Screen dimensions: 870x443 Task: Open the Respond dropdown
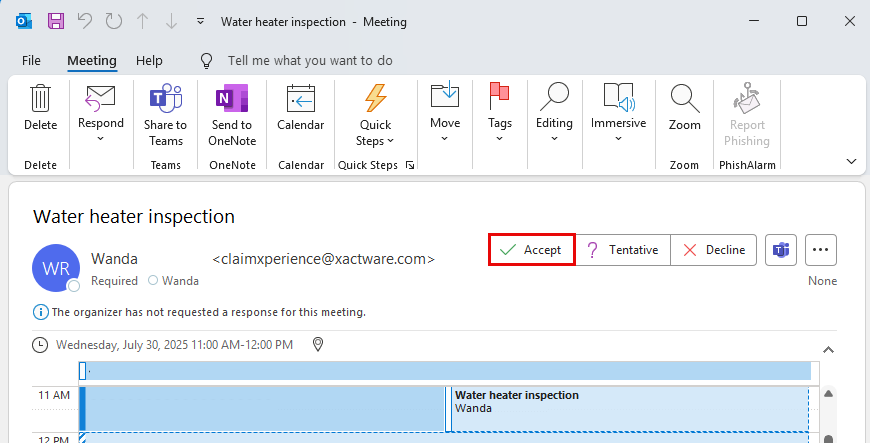click(x=100, y=114)
